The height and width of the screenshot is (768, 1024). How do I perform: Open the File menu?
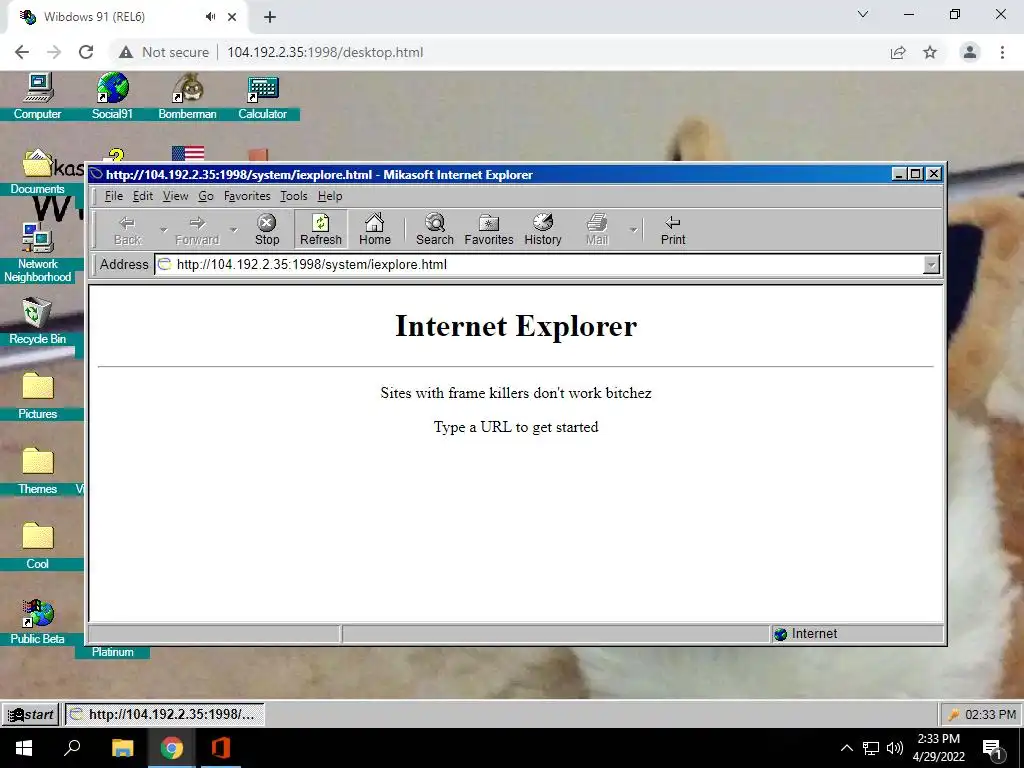114,196
